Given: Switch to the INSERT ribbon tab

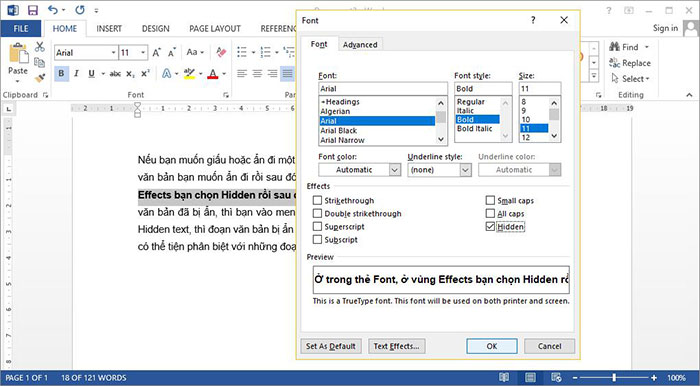Looking at the screenshot, I should pyautogui.click(x=109, y=29).
